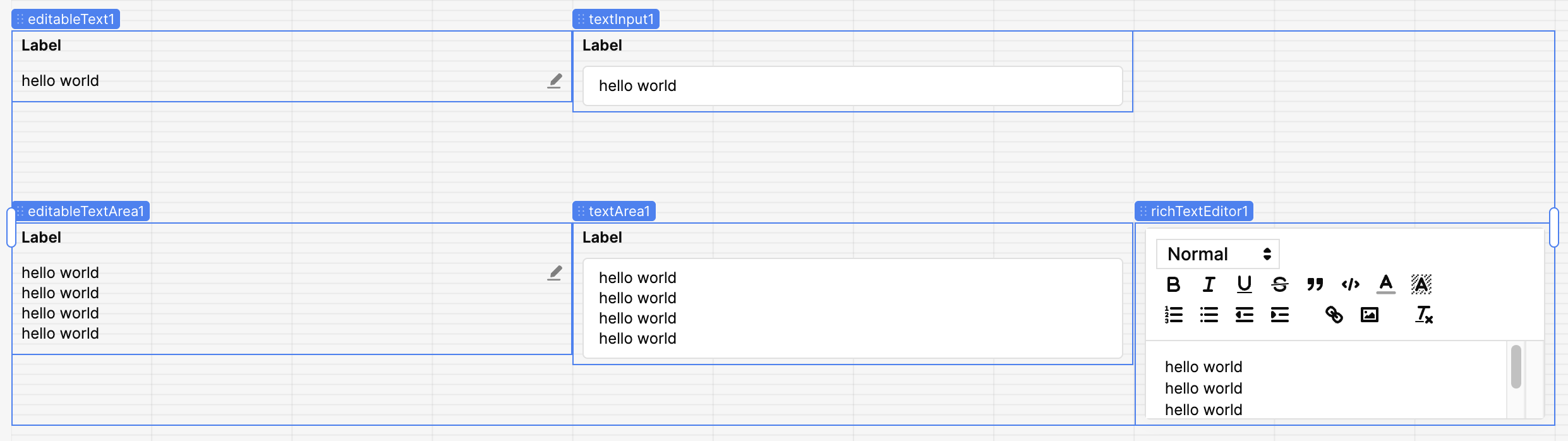Viewport: 1568px width, 441px height.
Task: Click the pencil icon on editableTextArea1
Action: (555, 273)
